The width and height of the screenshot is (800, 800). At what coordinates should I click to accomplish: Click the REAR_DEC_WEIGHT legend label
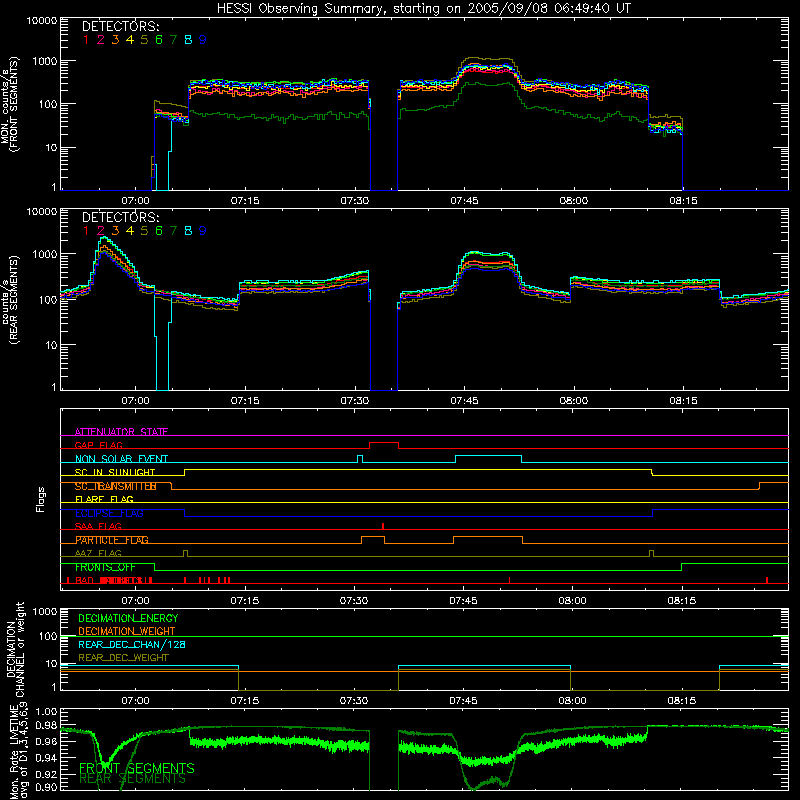pos(123,658)
